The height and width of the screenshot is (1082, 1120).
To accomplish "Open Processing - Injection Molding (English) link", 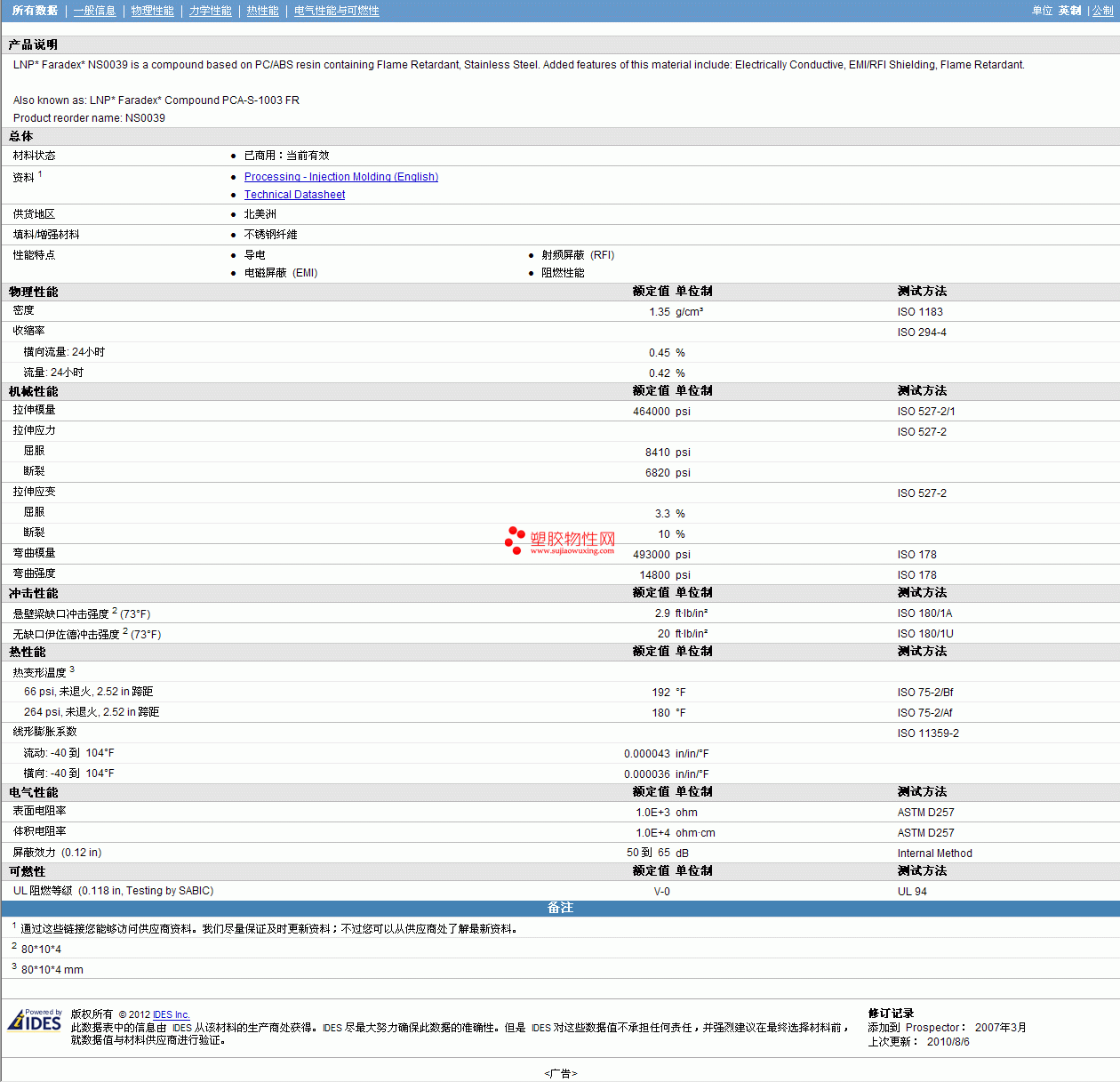I will [341, 177].
